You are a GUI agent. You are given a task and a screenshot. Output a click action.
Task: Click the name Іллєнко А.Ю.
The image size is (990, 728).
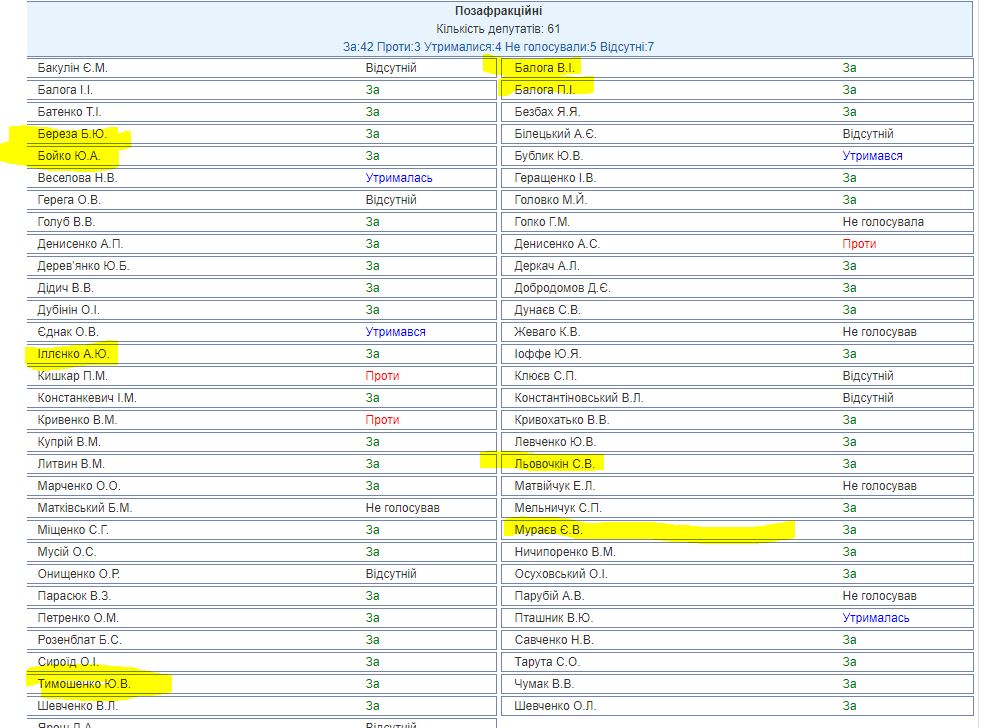coord(72,354)
